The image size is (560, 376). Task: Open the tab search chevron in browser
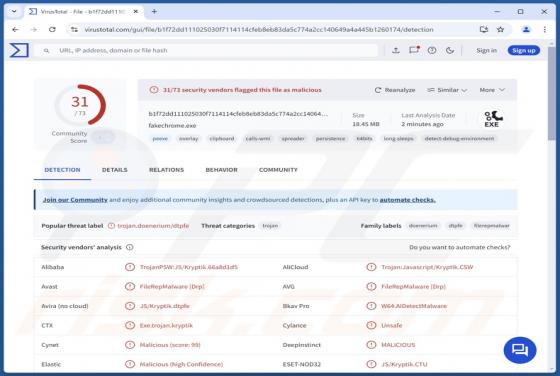point(14,11)
